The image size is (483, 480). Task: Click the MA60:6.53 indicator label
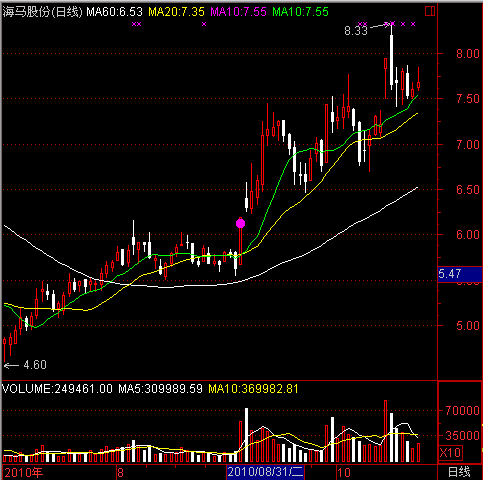114,12
